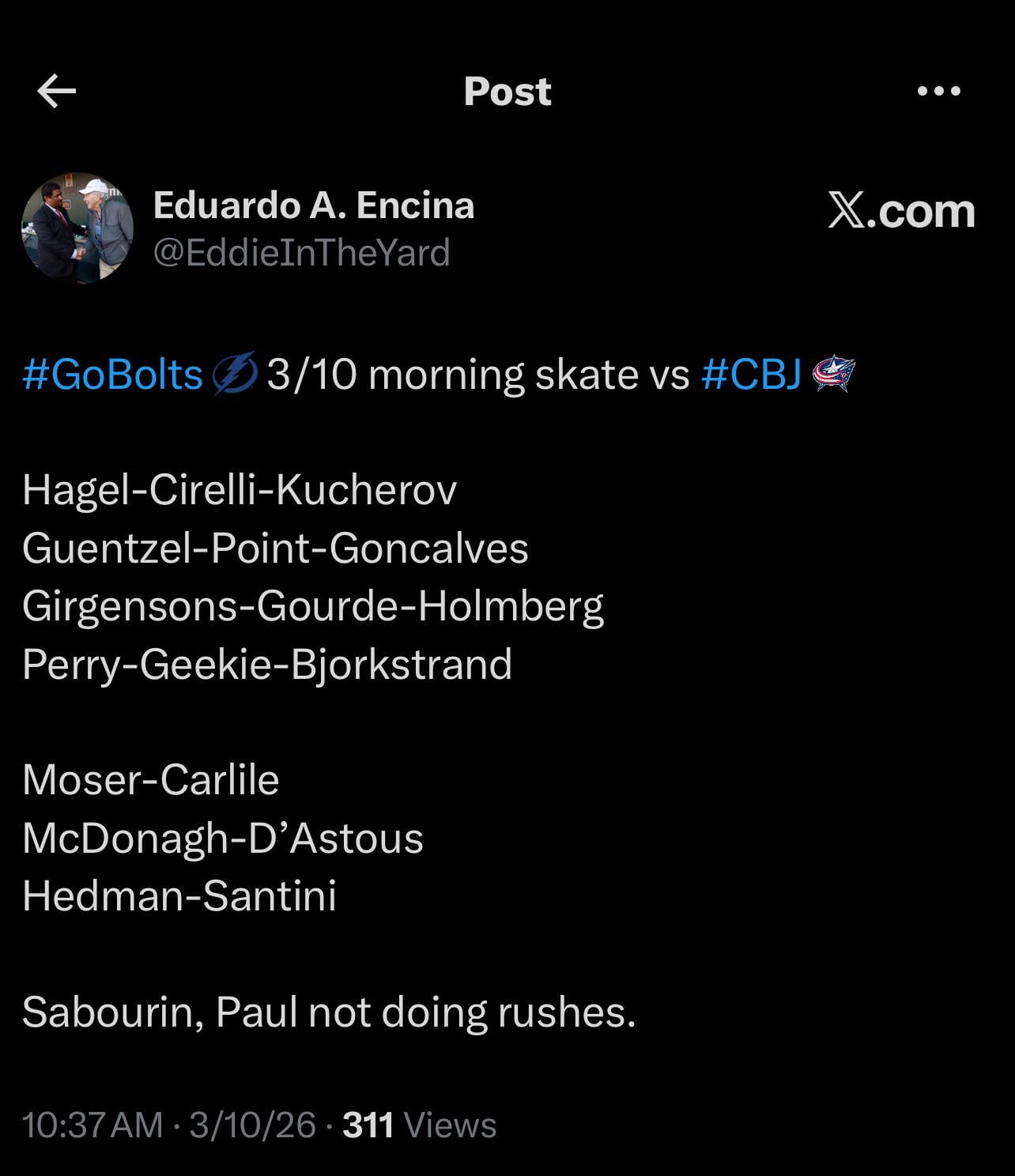Image resolution: width=1015 pixels, height=1176 pixels.
Task: Click the Guentzel-Point-Goncalves line
Action: 275,548
